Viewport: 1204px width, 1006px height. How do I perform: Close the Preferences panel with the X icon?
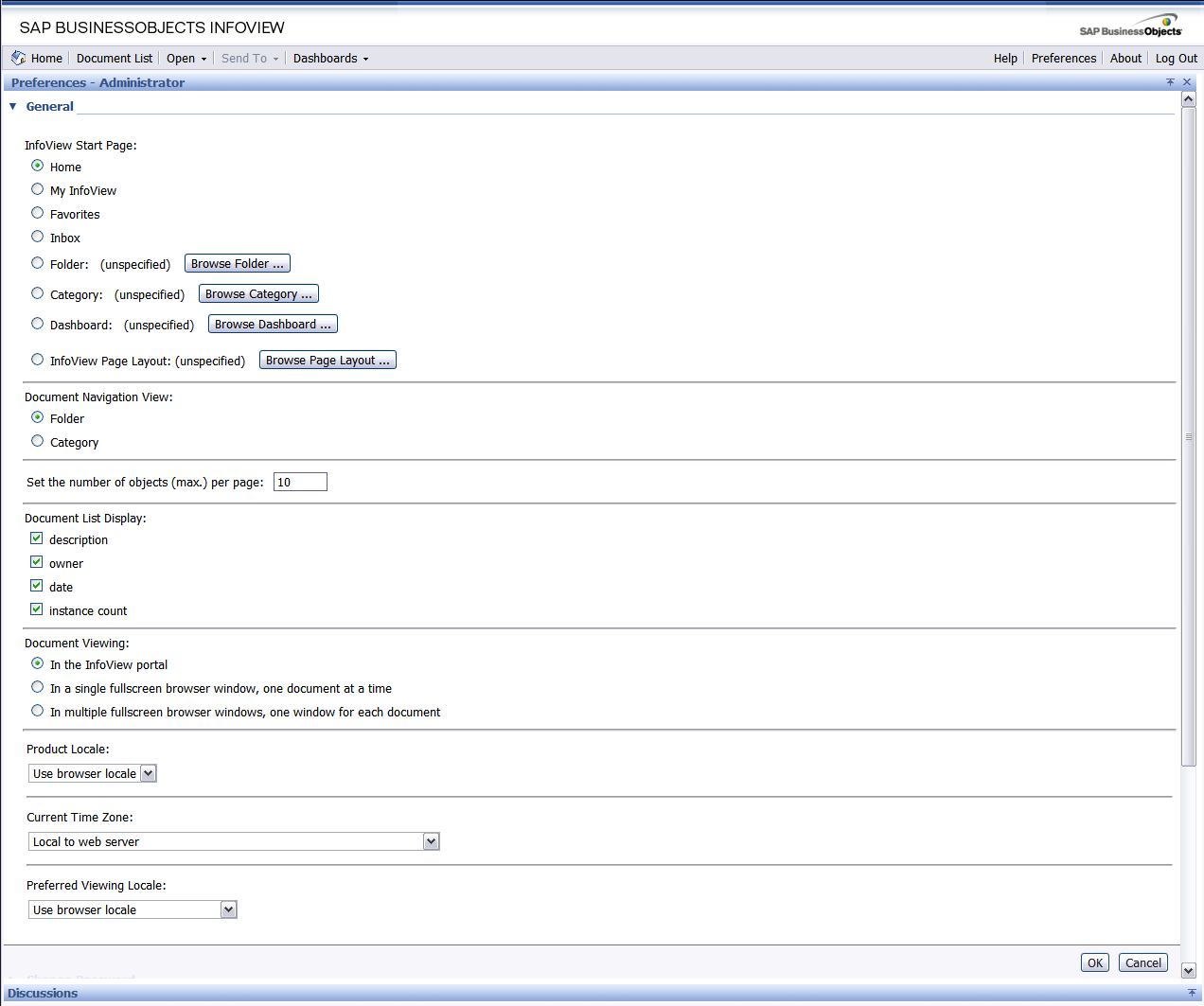point(1187,82)
